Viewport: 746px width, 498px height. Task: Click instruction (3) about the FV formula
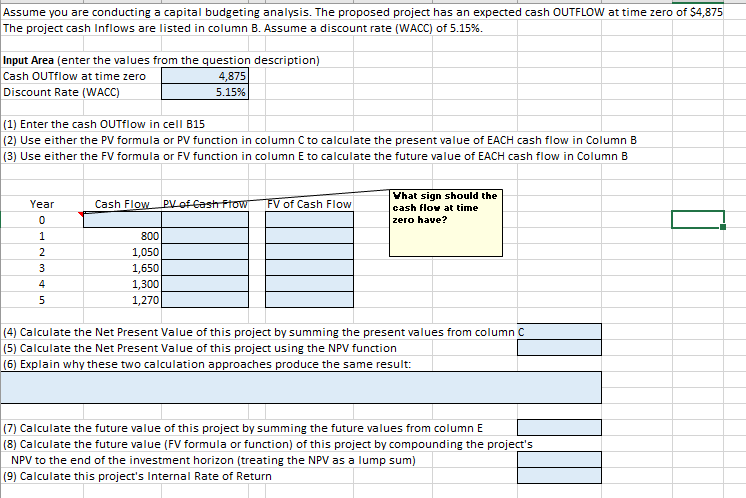tap(315, 156)
